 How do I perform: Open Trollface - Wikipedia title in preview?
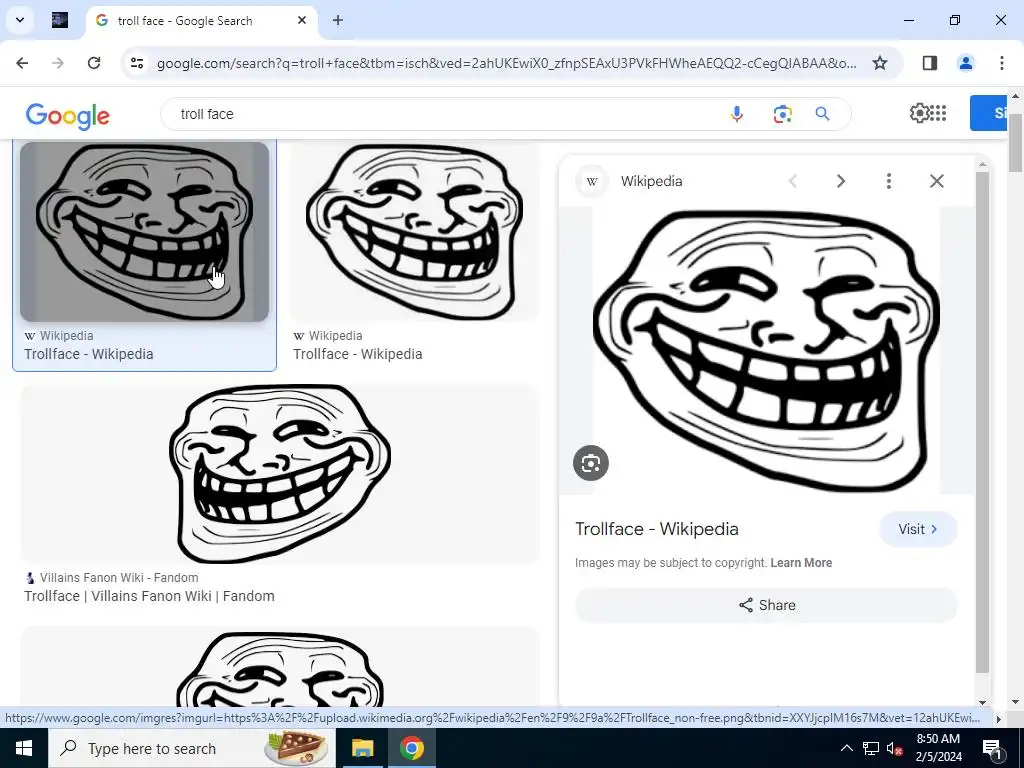pyautogui.click(x=657, y=529)
